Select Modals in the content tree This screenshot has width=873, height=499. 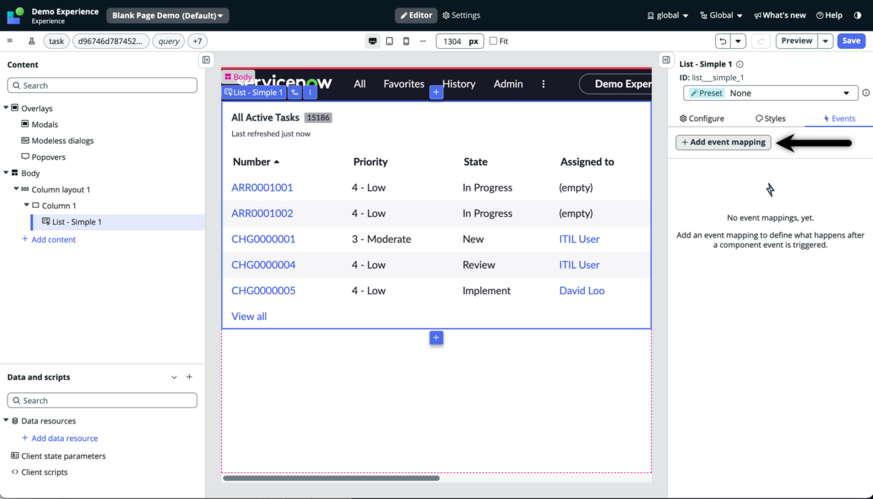click(x=40, y=124)
